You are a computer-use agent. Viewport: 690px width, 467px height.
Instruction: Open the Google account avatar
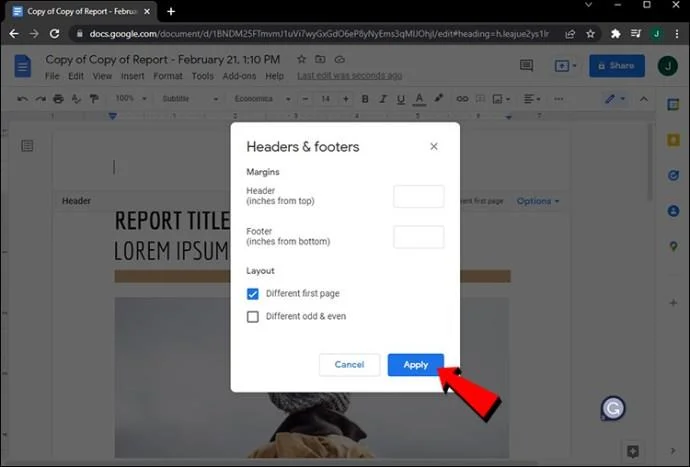pyautogui.click(x=668, y=66)
